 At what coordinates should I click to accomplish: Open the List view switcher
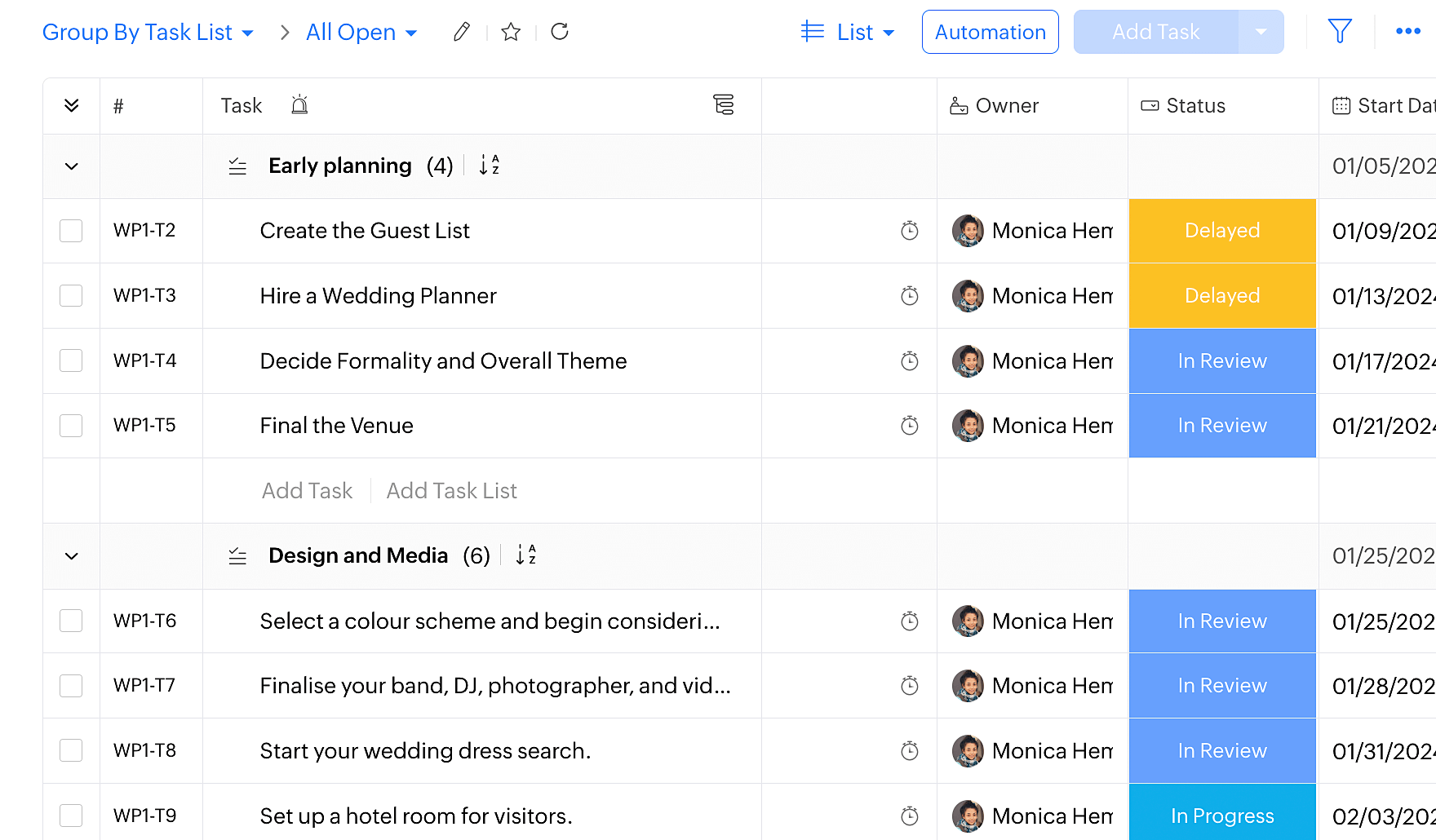click(849, 33)
